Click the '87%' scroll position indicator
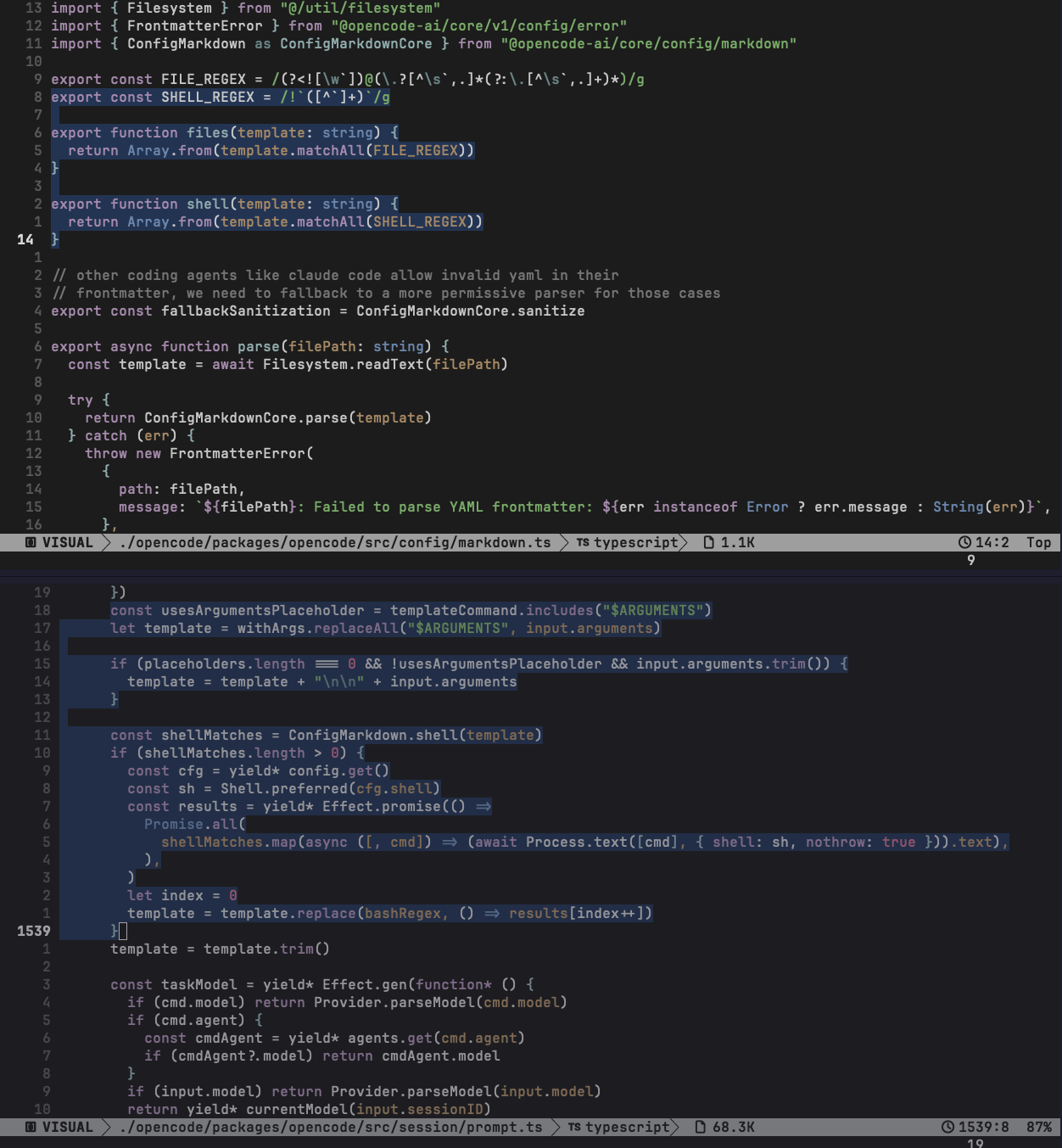The width and height of the screenshot is (1062, 1148). pos(1039,1127)
